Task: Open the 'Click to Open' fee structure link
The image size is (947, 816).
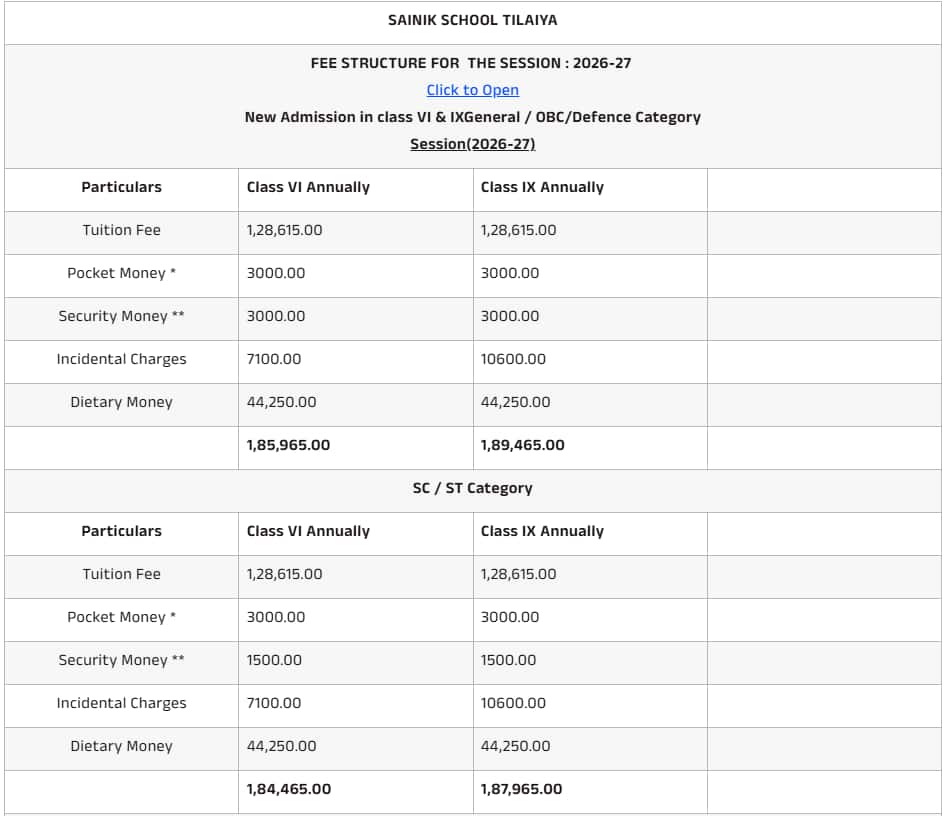Action: [472, 90]
